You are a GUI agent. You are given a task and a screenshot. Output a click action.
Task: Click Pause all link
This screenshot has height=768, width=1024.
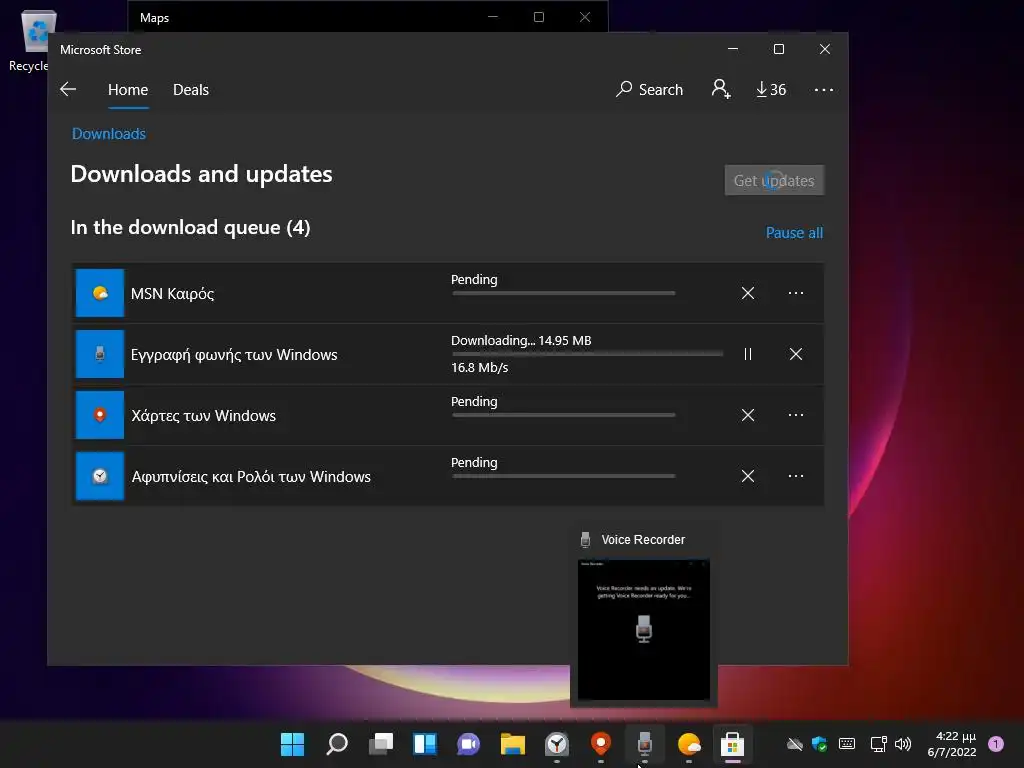click(794, 232)
